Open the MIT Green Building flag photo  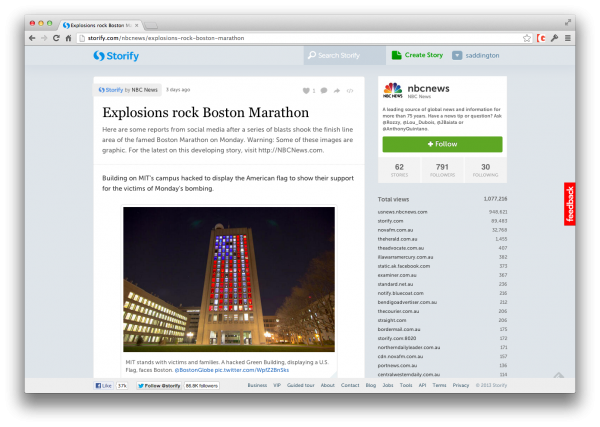(229, 273)
